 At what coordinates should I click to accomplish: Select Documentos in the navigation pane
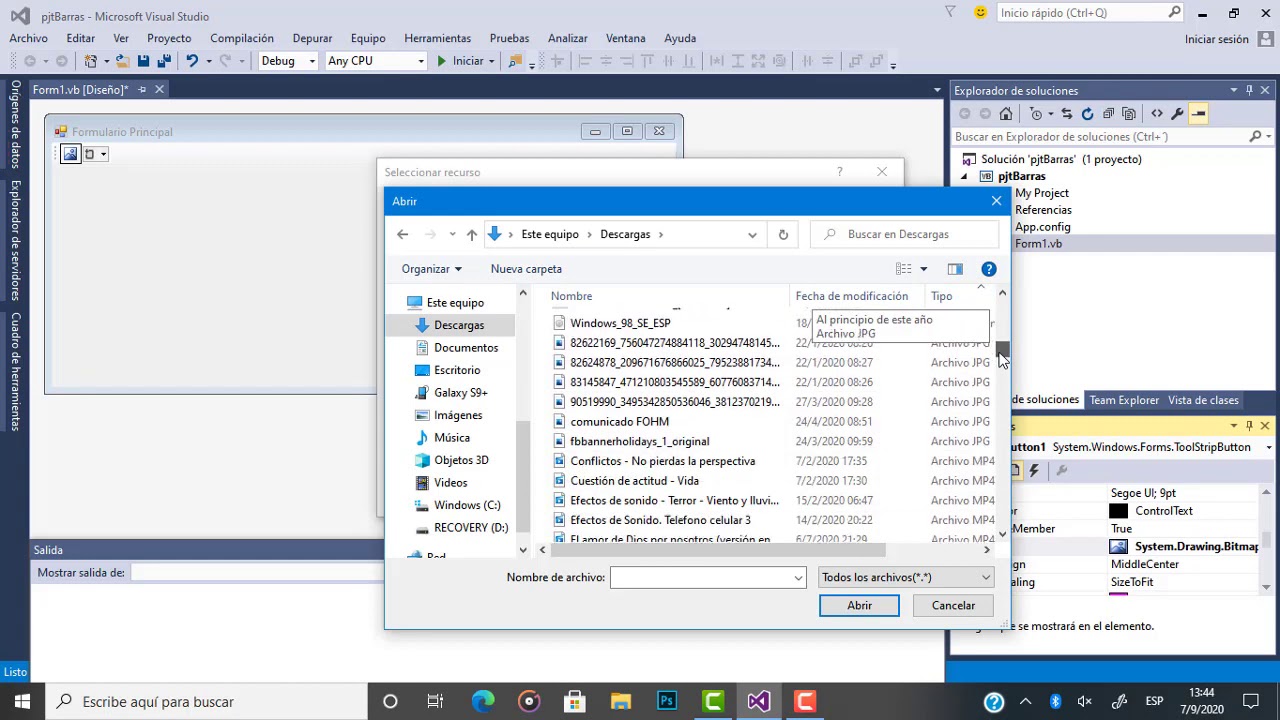[x=465, y=348]
